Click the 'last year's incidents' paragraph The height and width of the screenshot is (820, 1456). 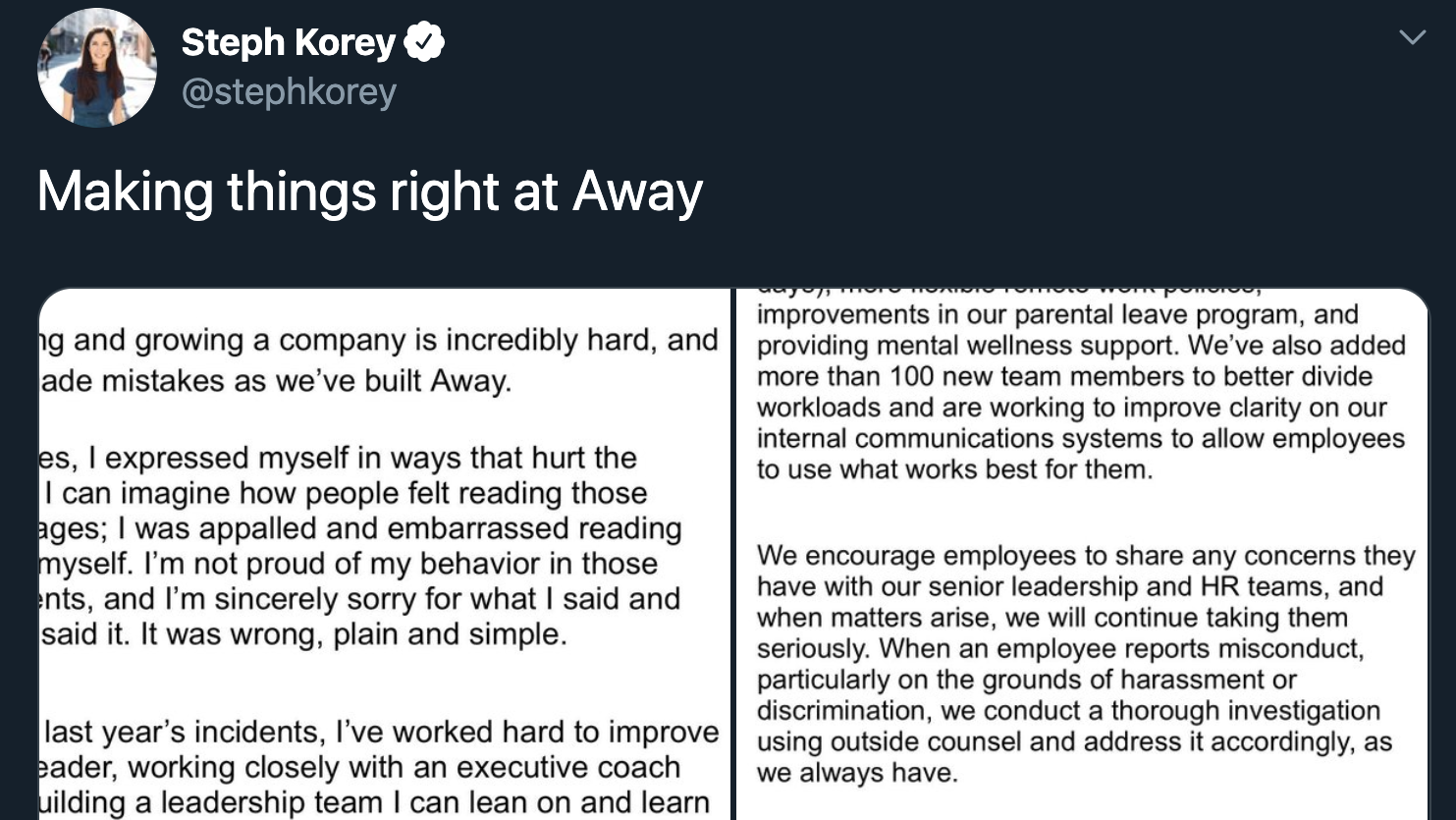[379, 768]
